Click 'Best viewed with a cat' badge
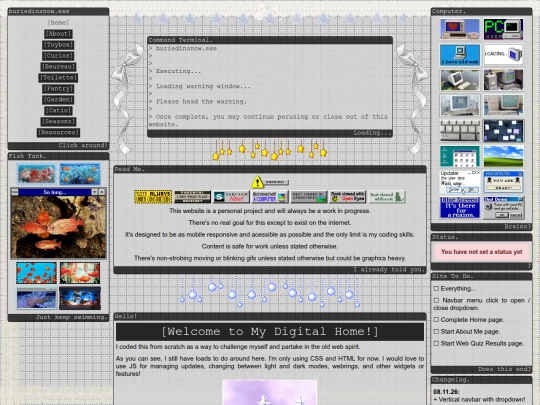The height and width of the screenshot is (405, 540). [386, 197]
